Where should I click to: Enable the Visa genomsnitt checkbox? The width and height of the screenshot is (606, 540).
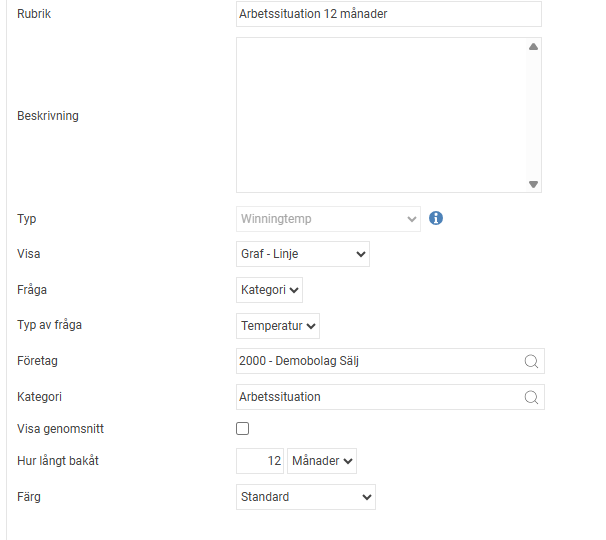tap(242, 429)
